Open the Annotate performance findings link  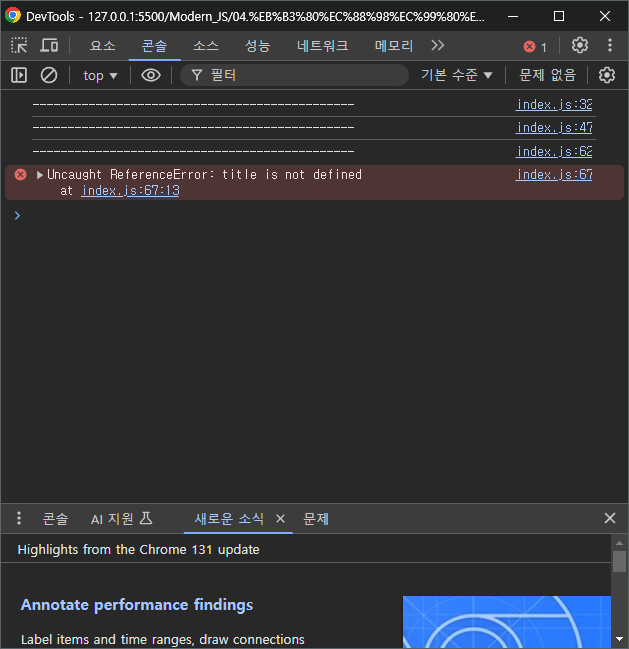[137, 605]
